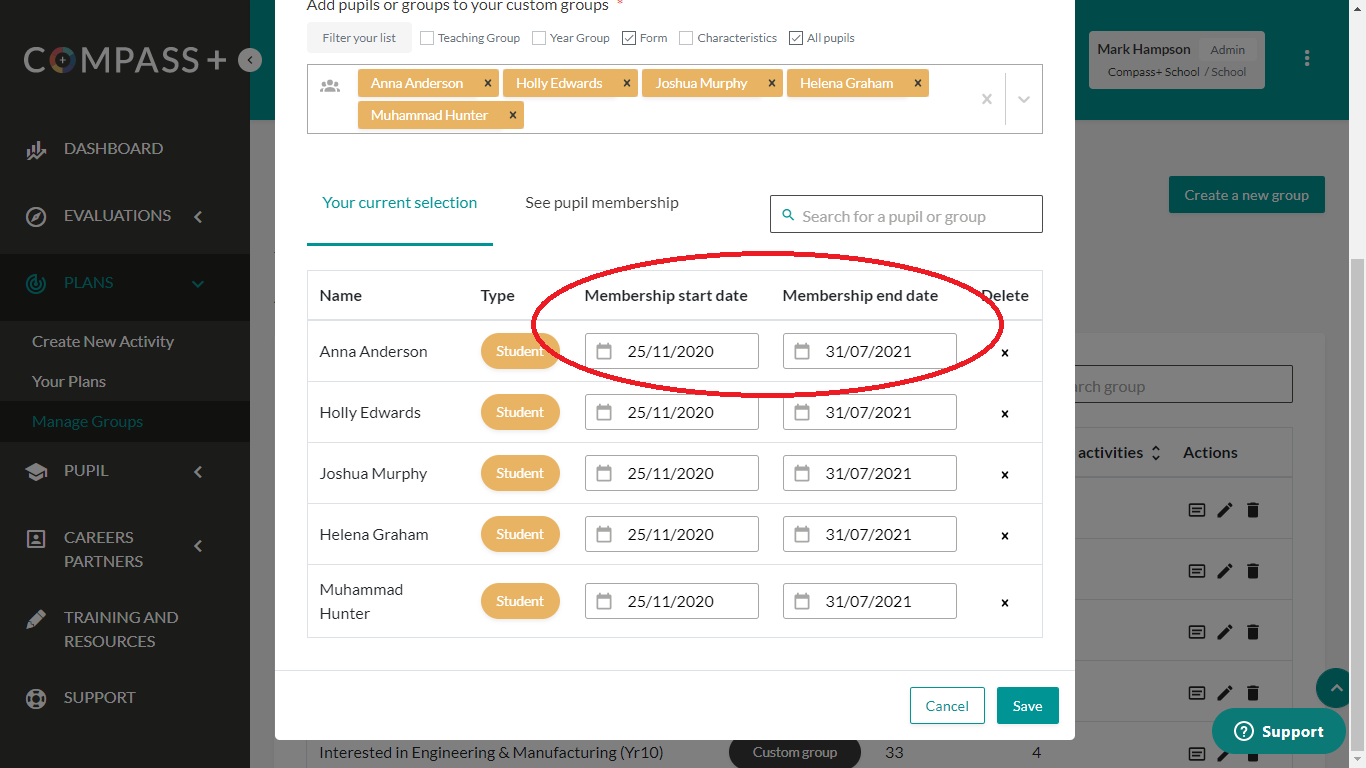Delete Anna Anderson row from table

click(x=1005, y=352)
